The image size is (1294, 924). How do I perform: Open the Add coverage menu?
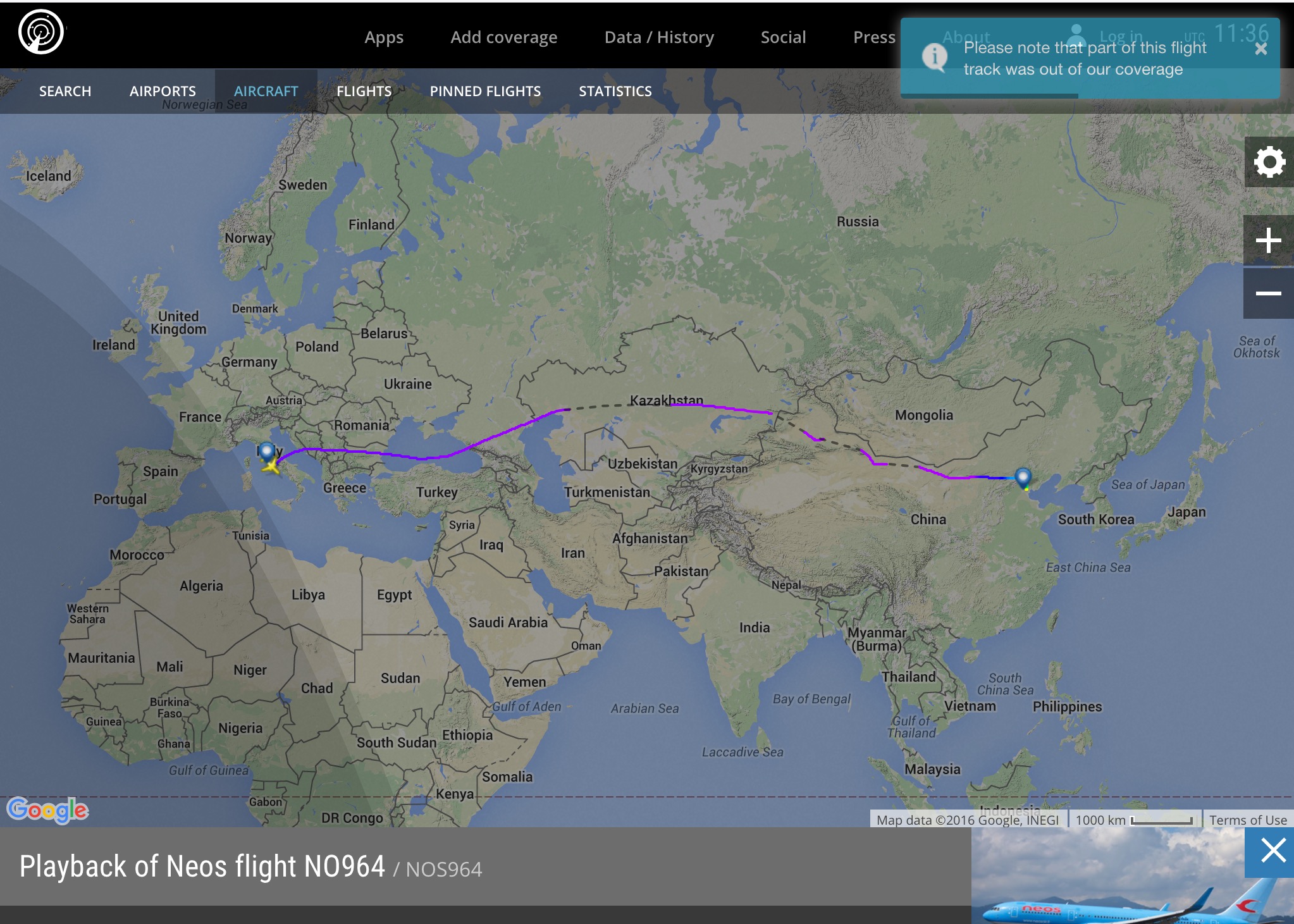[x=503, y=37]
